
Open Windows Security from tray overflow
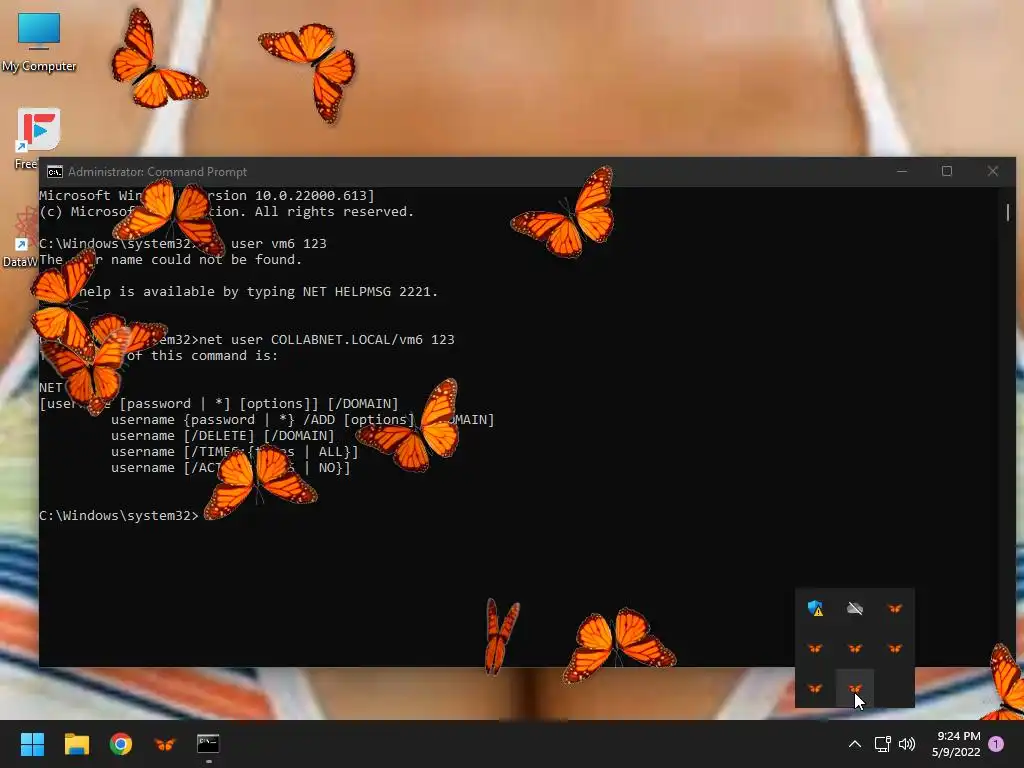click(x=815, y=609)
